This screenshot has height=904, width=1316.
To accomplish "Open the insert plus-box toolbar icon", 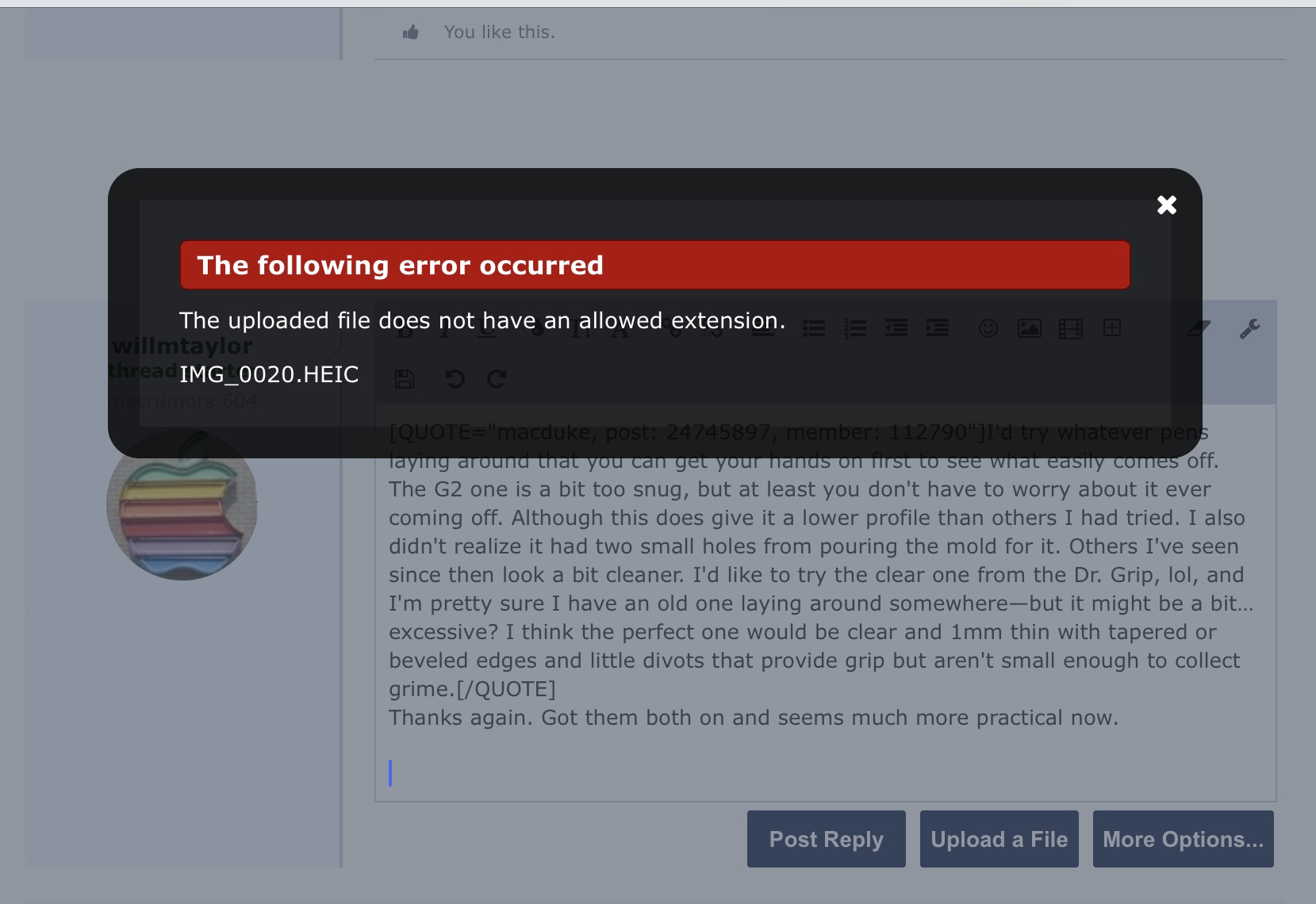I will 1112,328.
